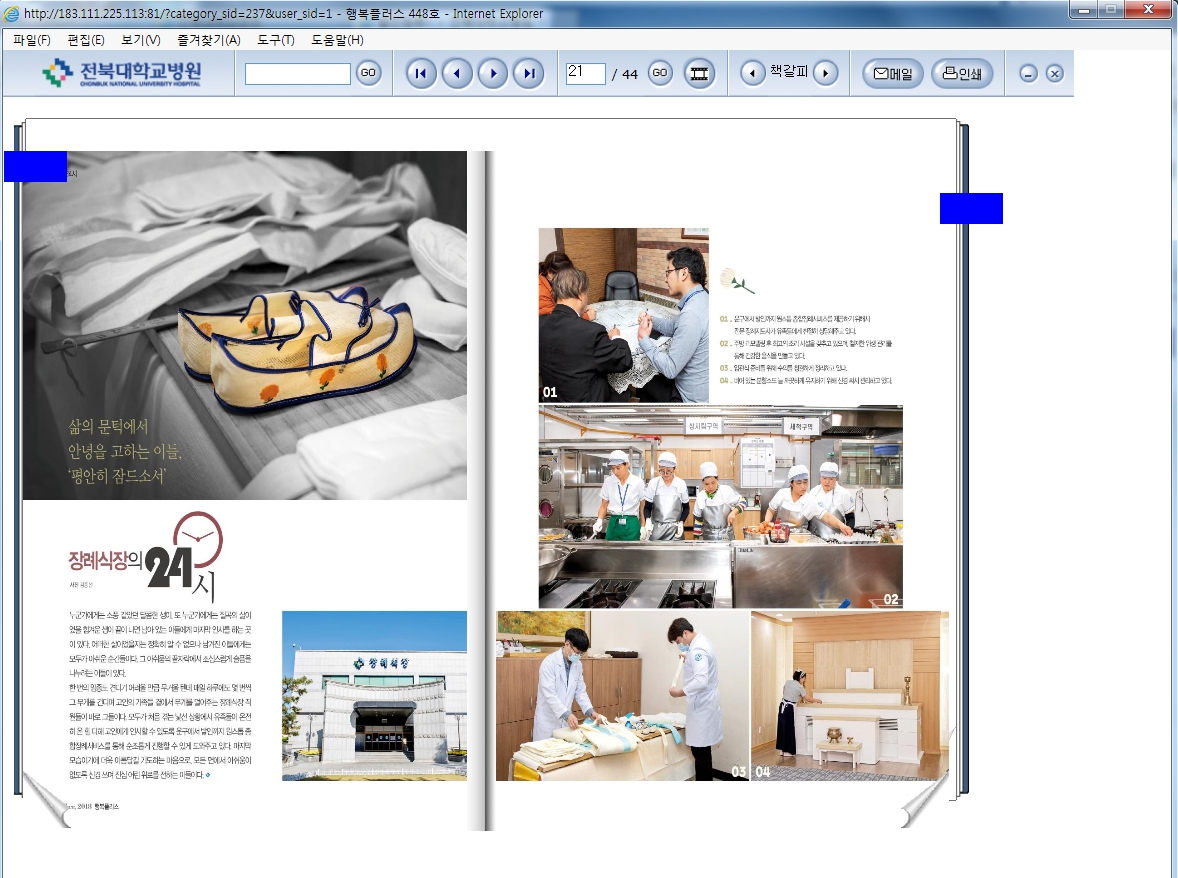
Task: Click previous bookmark arrow beside 책갈피
Action: click(752, 73)
